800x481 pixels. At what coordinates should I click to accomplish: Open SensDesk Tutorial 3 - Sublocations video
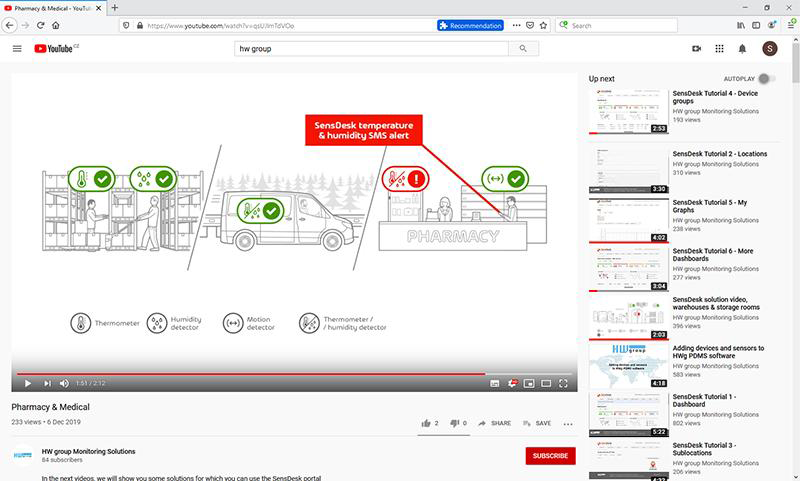(704, 449)
